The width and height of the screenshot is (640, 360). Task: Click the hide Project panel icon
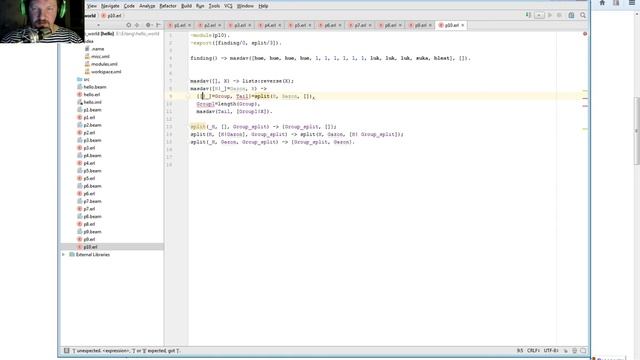[158, 25]
